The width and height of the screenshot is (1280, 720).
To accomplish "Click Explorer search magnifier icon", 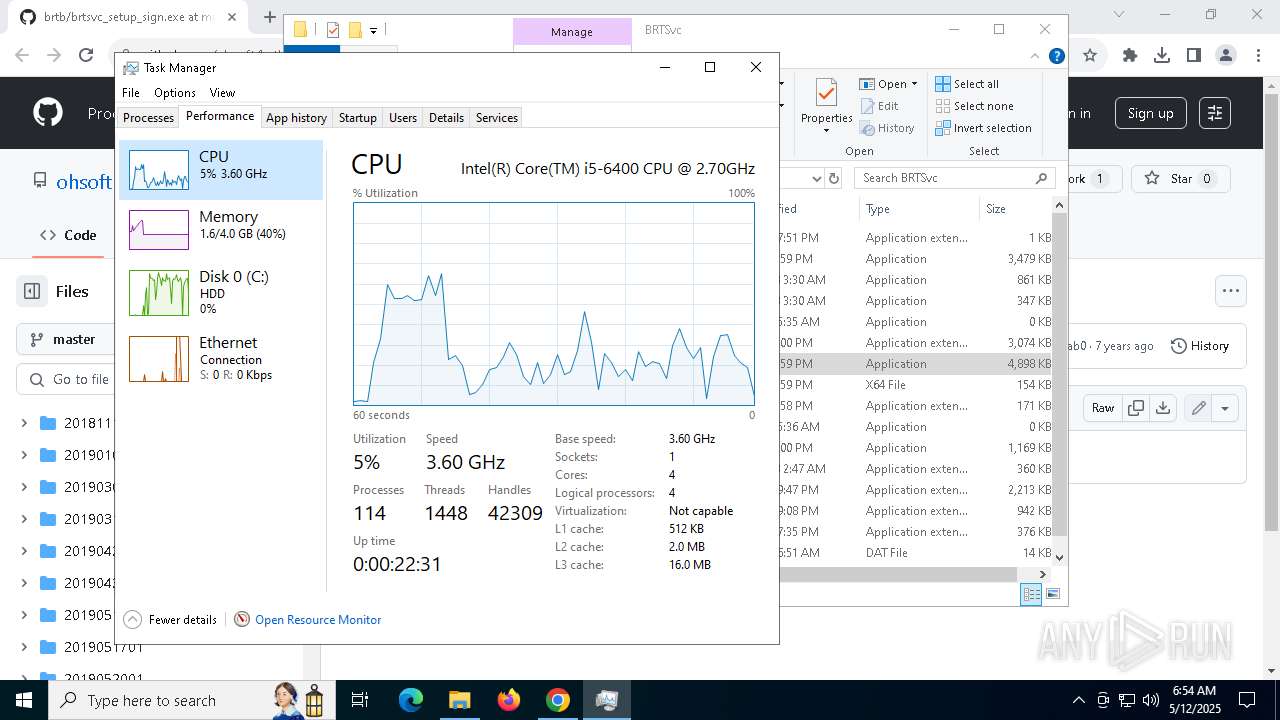I will click(1042, 178).
